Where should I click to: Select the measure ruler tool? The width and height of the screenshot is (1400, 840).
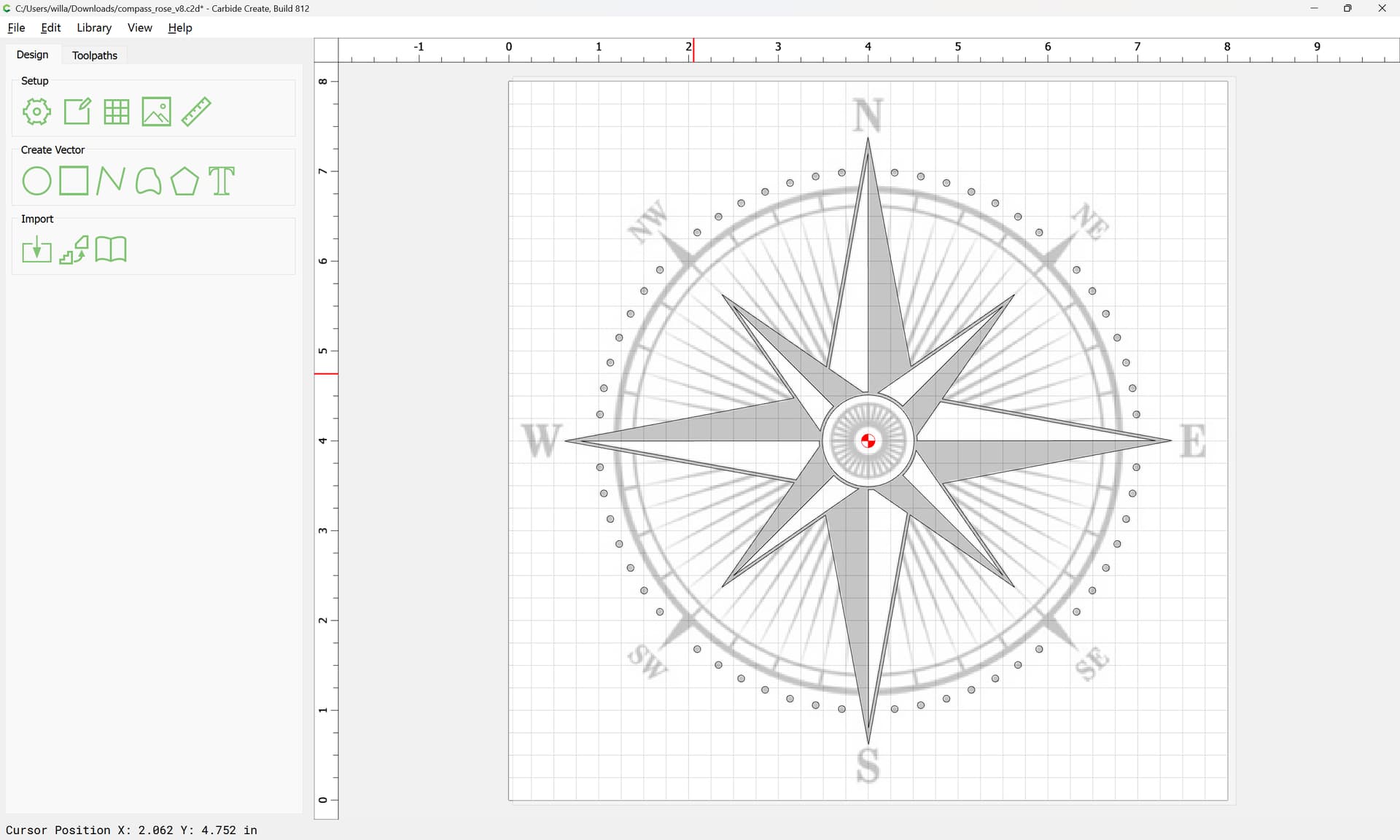point(196,112)
